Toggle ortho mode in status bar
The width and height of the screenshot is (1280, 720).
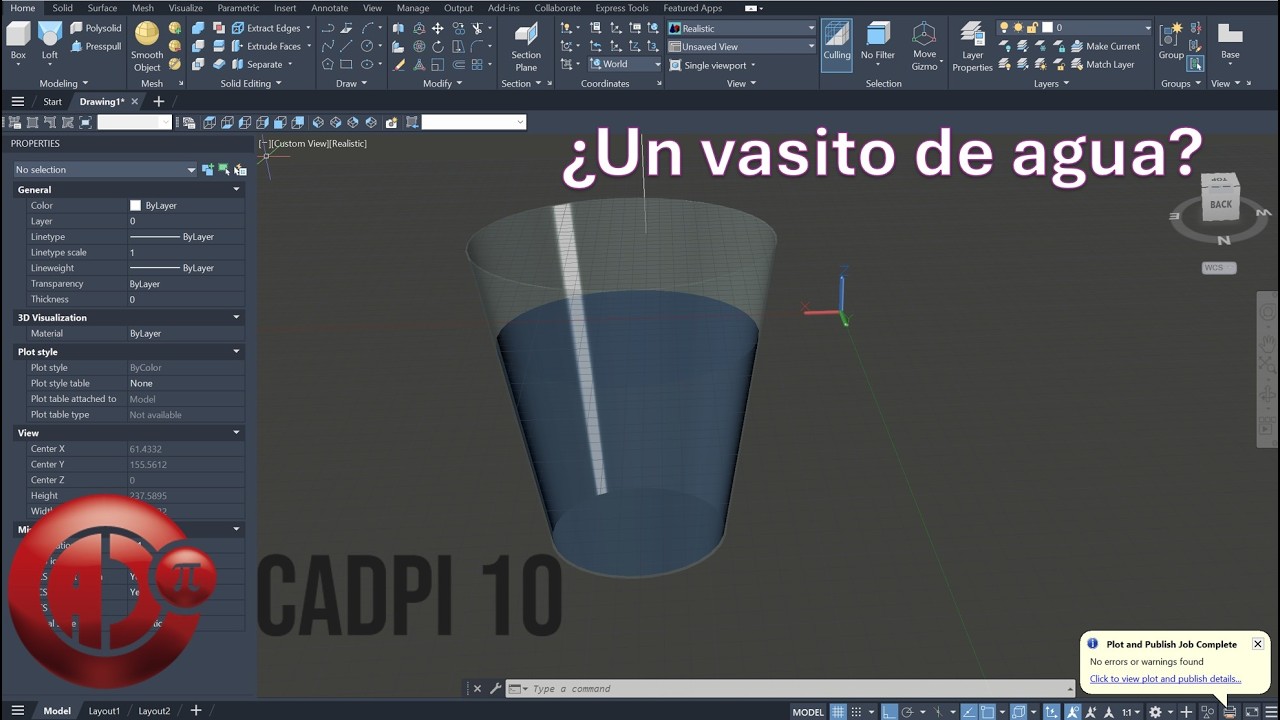(x=889, y=711)
